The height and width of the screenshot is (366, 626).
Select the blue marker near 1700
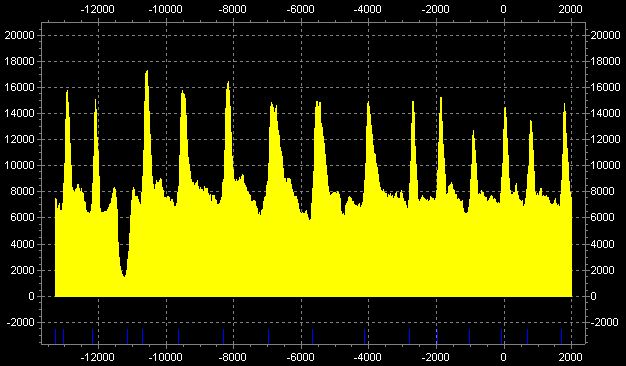click(561, 336)
